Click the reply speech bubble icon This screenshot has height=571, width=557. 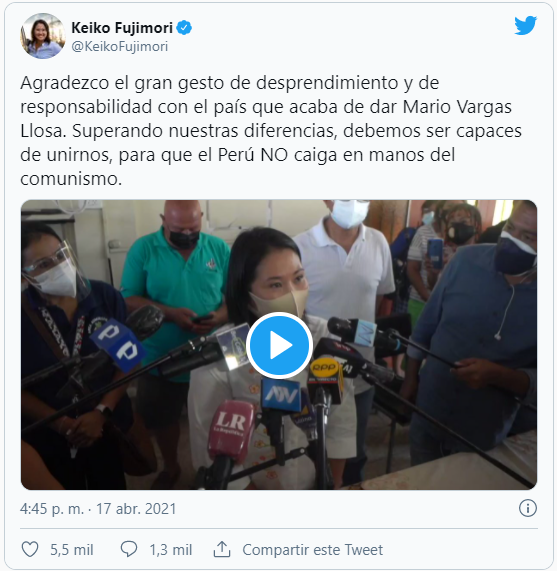pos(129,549)
